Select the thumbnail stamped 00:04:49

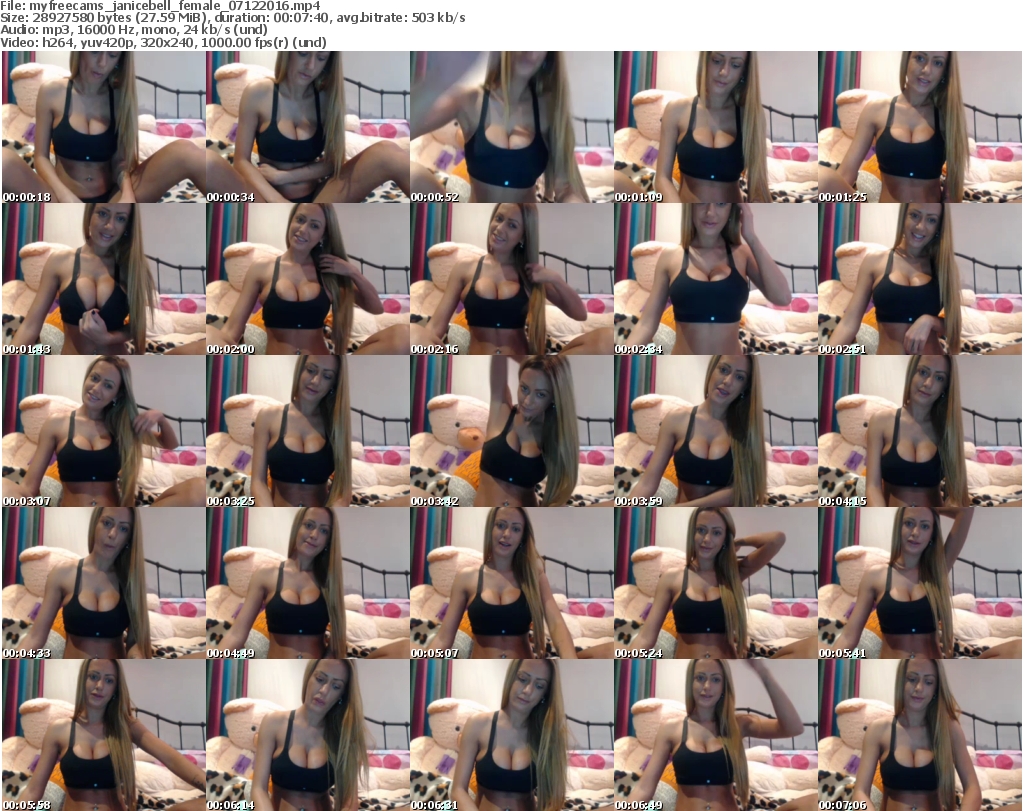308,583
